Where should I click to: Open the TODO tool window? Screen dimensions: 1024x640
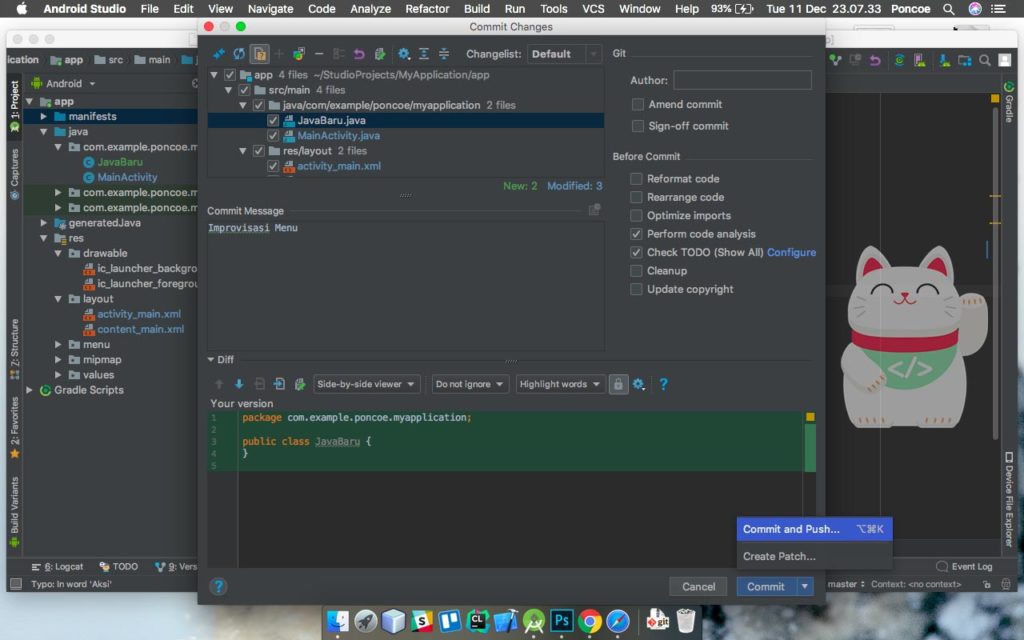point(119,566)
